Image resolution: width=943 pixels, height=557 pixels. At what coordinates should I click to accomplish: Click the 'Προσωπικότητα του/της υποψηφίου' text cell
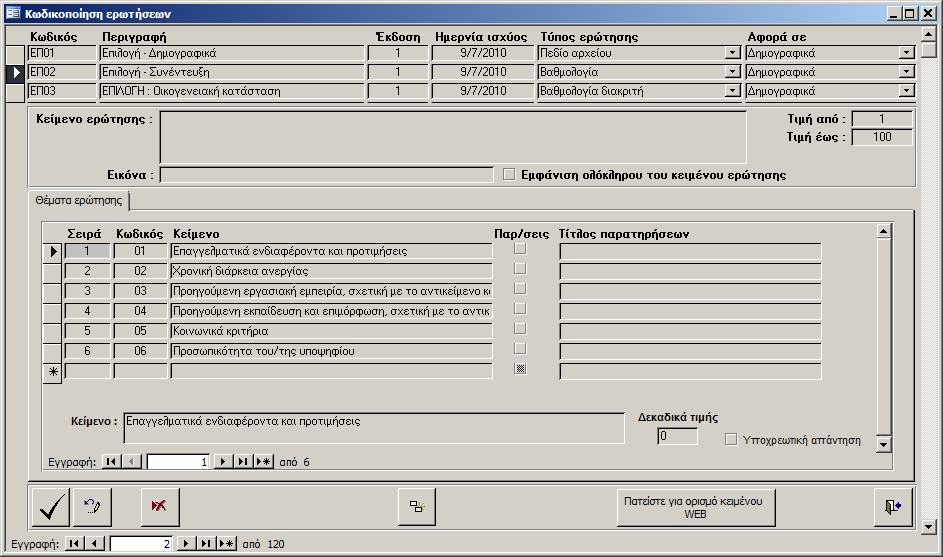(x=331, y=351)
